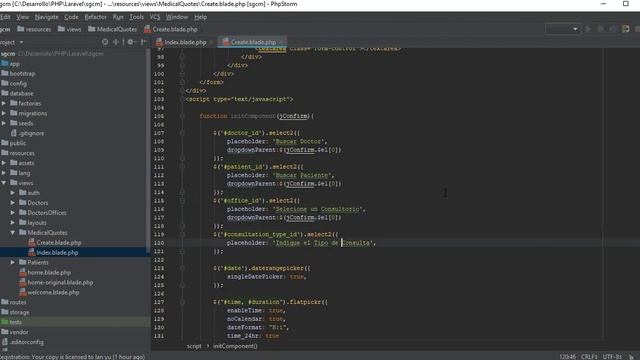Click MedicalQuotes breadcrumb in navigation bar
This screenshot has height=360, width=640.
click(113, 29)
